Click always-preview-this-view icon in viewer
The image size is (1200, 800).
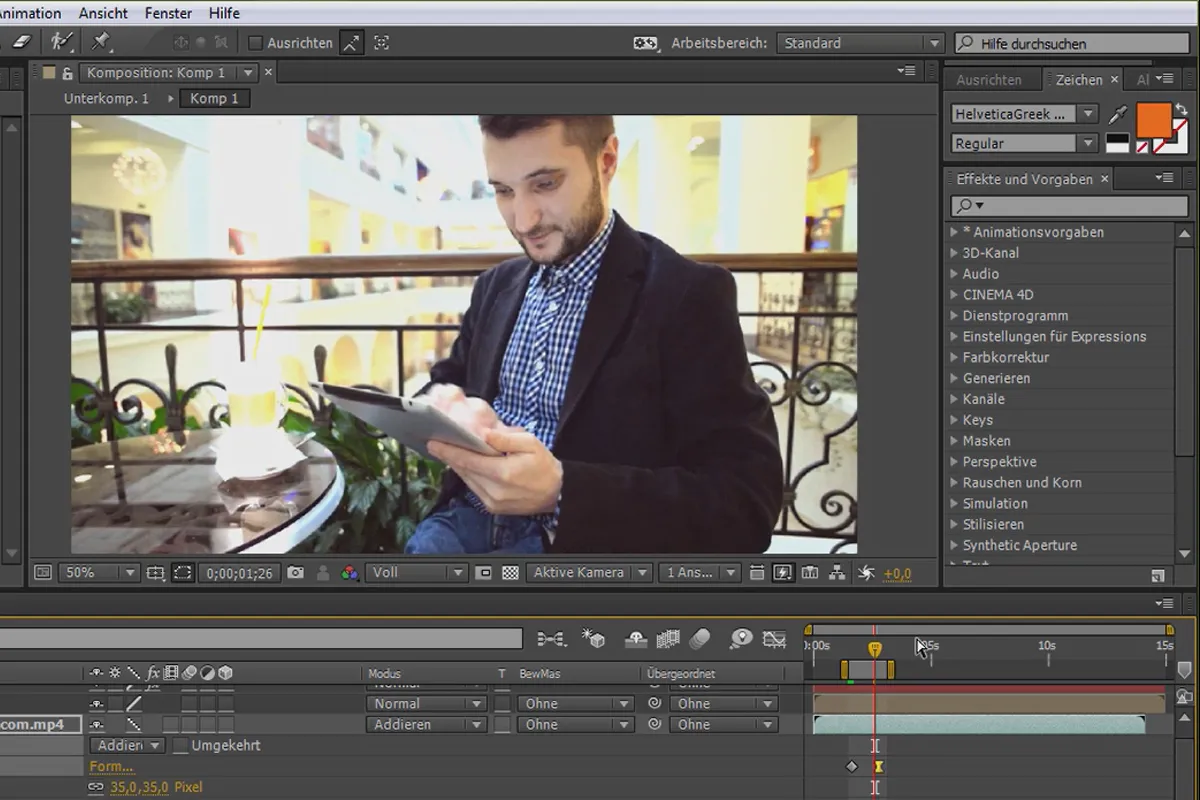pyautogui.click(x=42, y=573)
